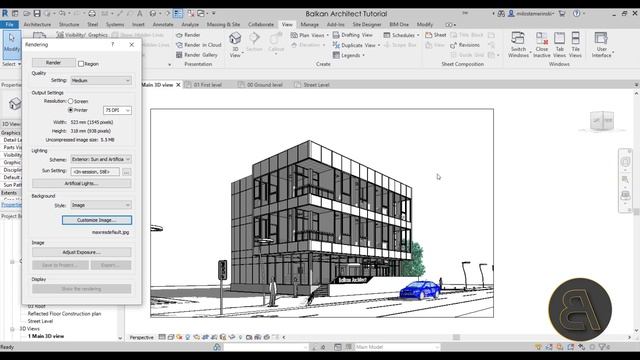Click the signed-in user account name
The height and width of the screenshot is (360, 640).
click(x=534, y=13)
